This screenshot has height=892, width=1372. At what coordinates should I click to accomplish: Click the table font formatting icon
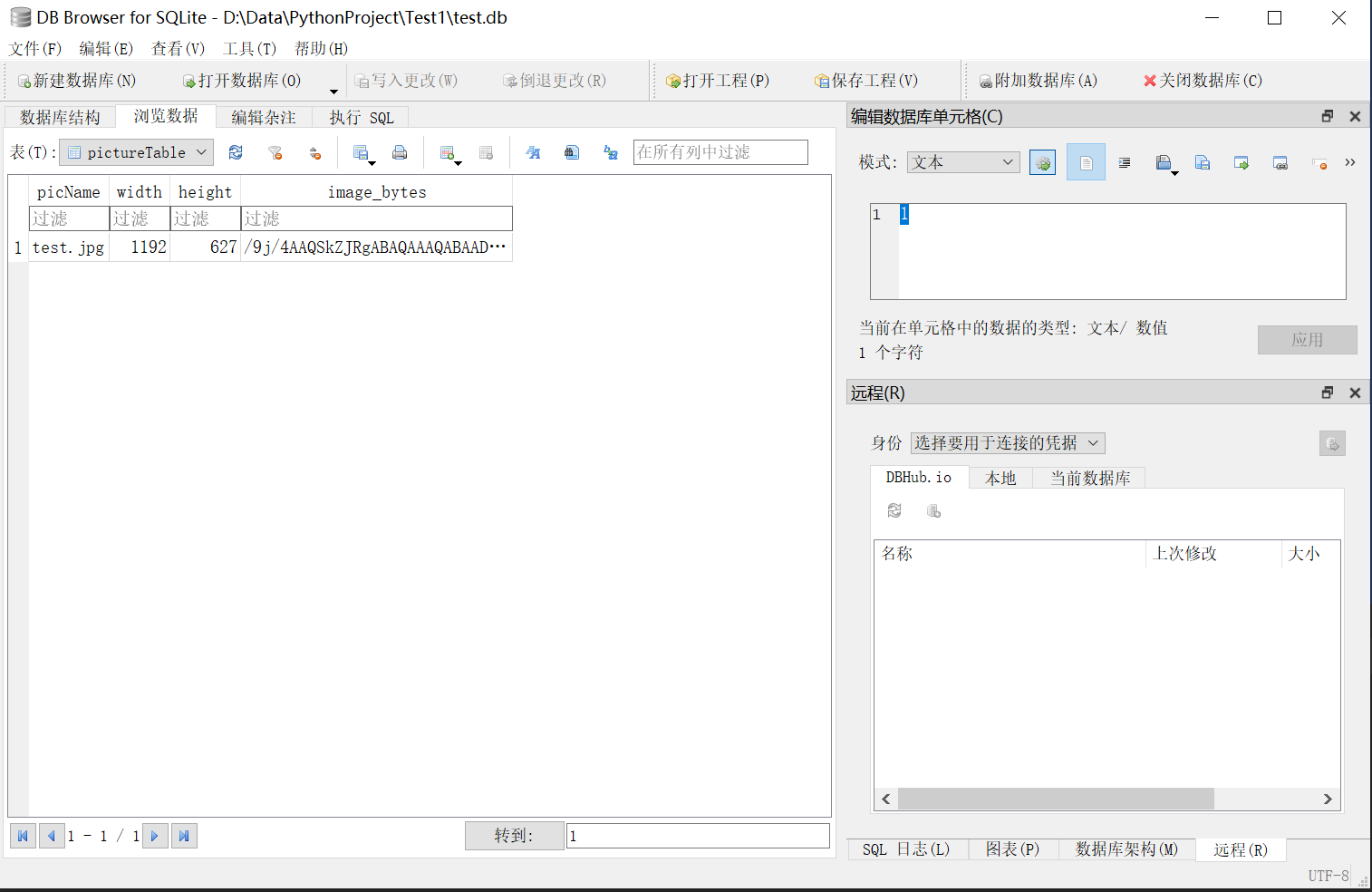tap(533, 152)
